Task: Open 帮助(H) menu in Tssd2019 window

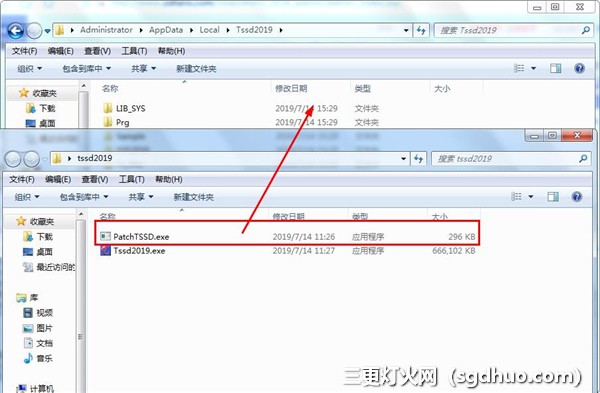Action: 171,51
